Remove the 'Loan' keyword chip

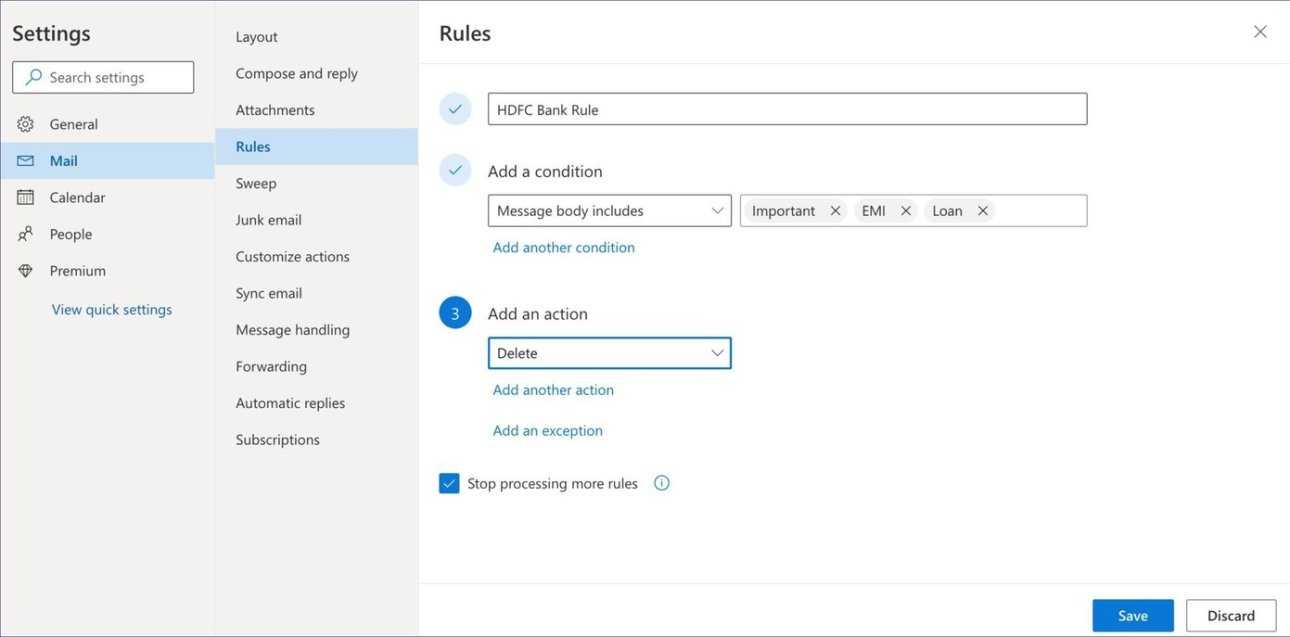(982, 211)
